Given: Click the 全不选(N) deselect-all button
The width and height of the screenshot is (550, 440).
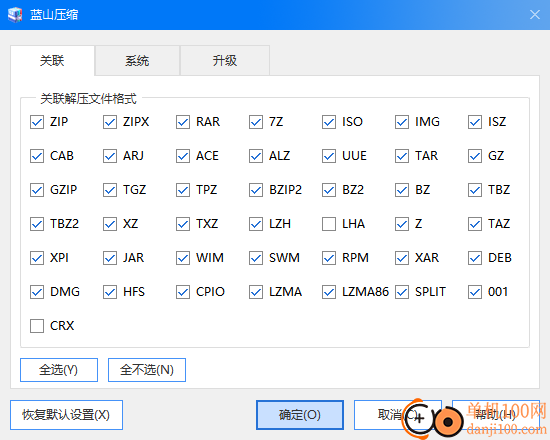Looking at the screenshot, I should pos(147,370).
